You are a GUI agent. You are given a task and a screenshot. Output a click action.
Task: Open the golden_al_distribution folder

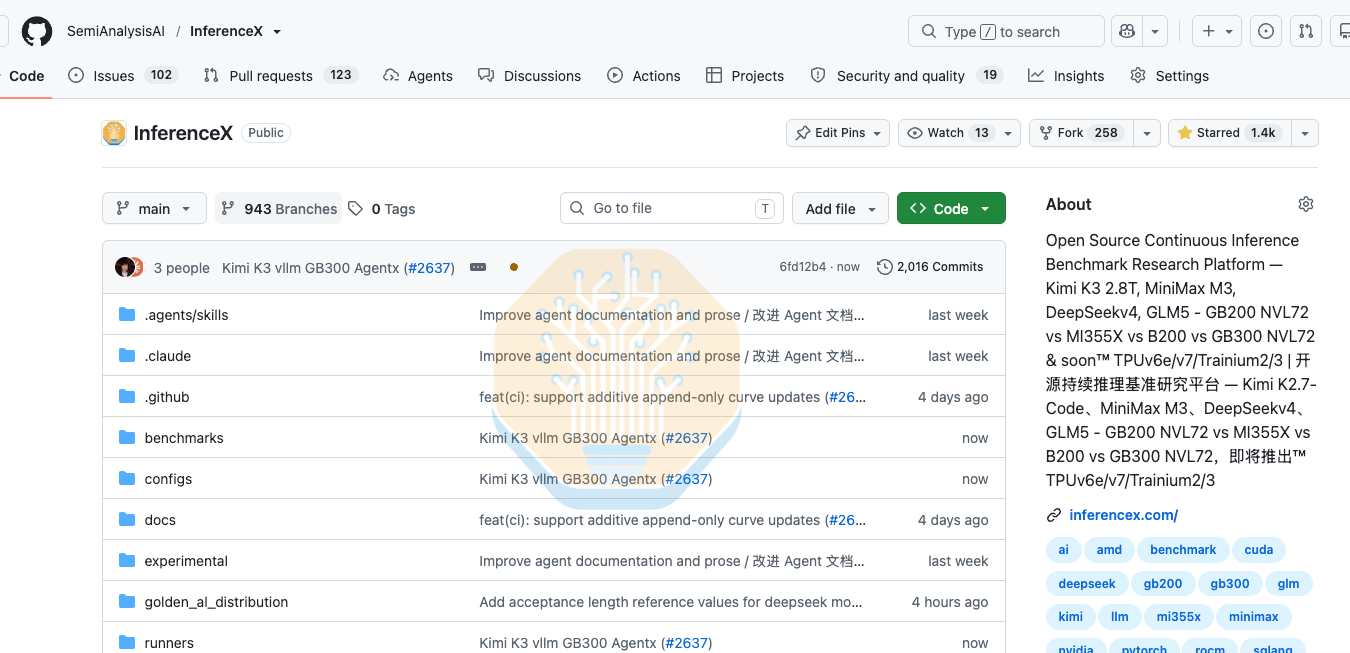[216, 602]
